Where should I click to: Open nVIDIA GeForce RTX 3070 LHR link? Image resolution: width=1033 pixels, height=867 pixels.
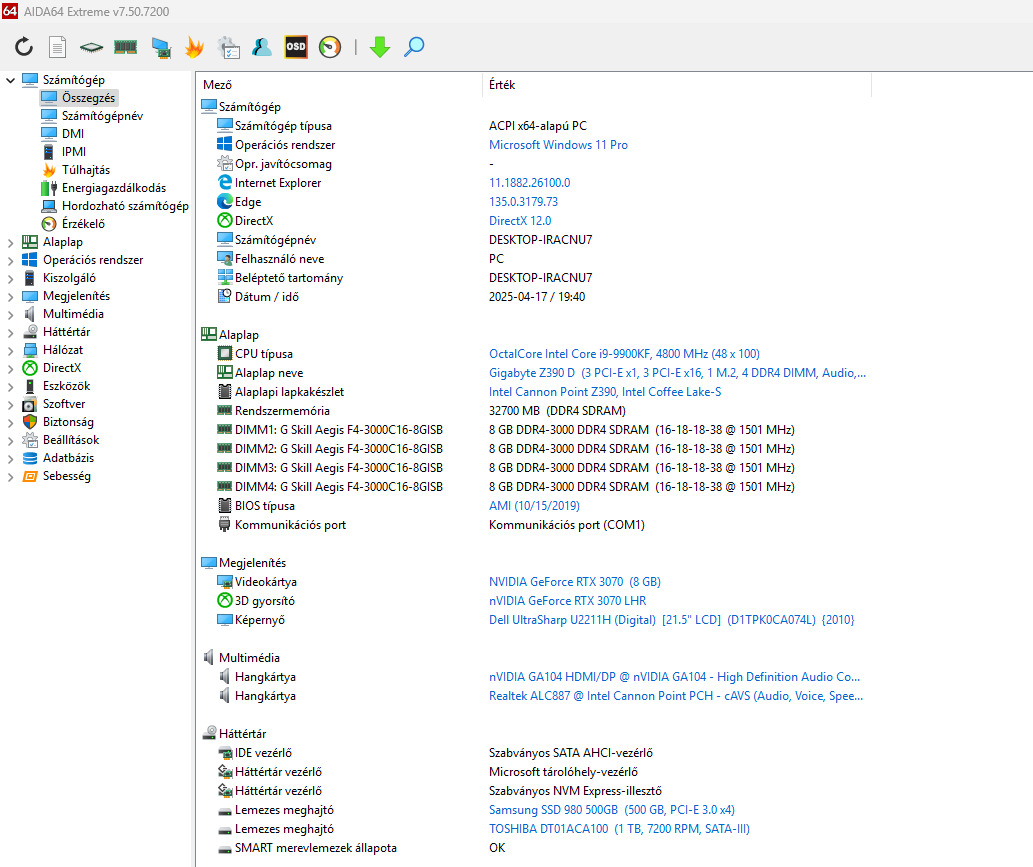[567, 601]
